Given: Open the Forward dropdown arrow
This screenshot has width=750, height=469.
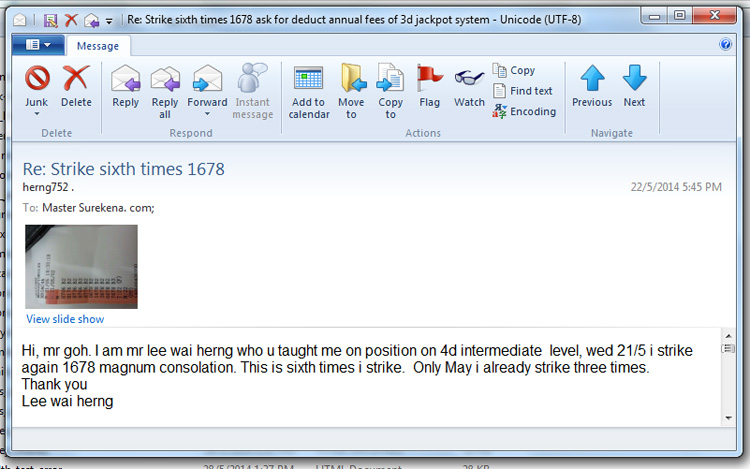Looking at the screenshot, I should click(207, 114).
